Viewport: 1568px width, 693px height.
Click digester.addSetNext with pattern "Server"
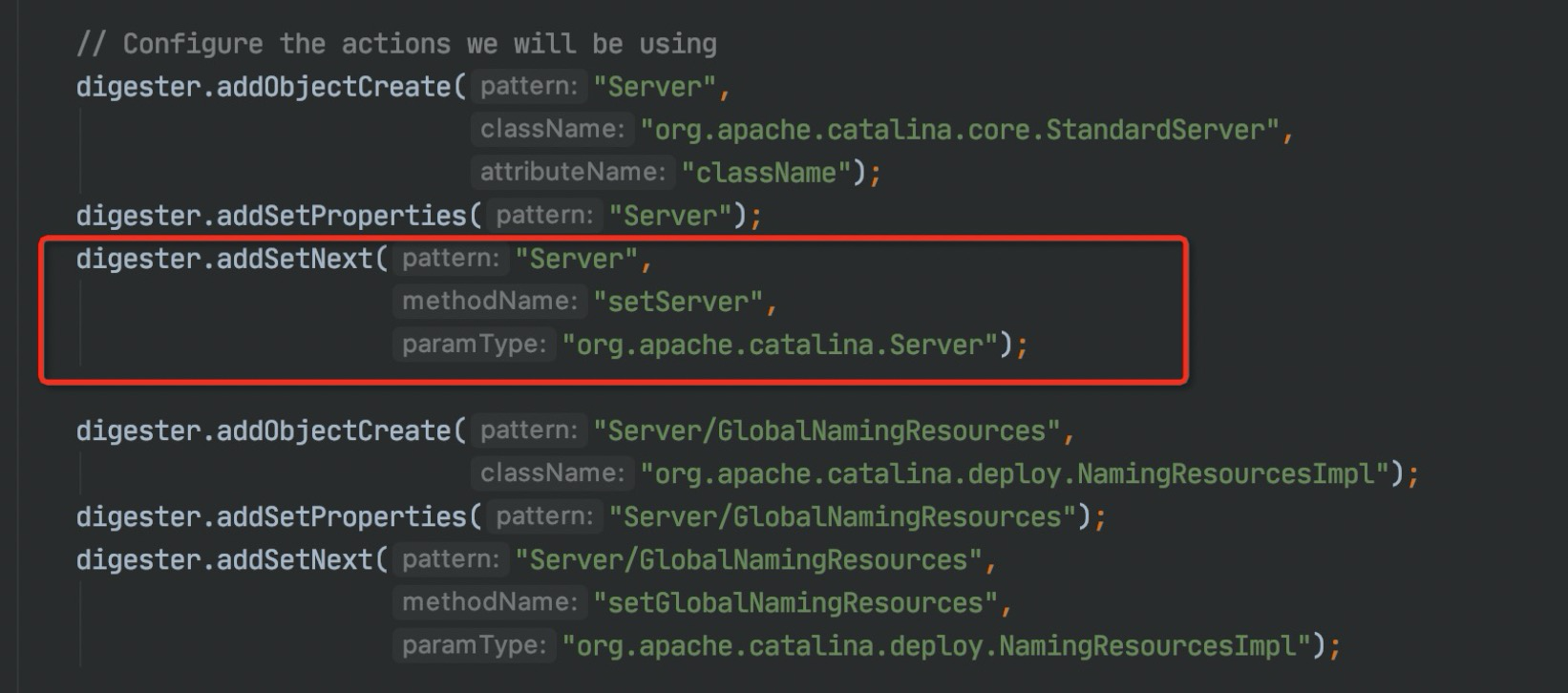pos(232,259)
